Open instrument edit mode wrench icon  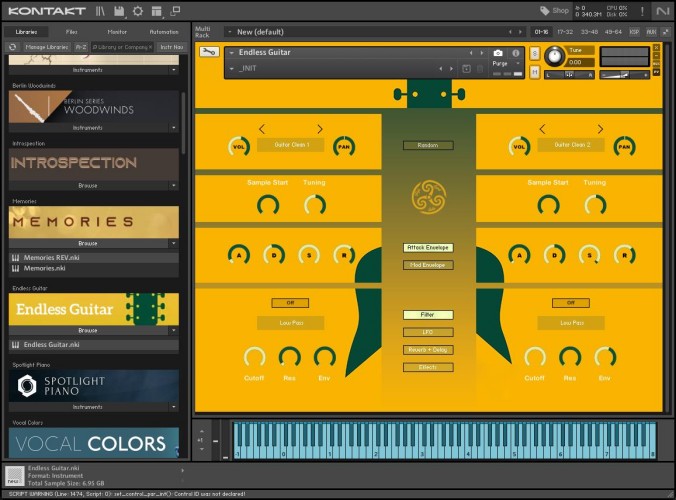click(209, 52)
